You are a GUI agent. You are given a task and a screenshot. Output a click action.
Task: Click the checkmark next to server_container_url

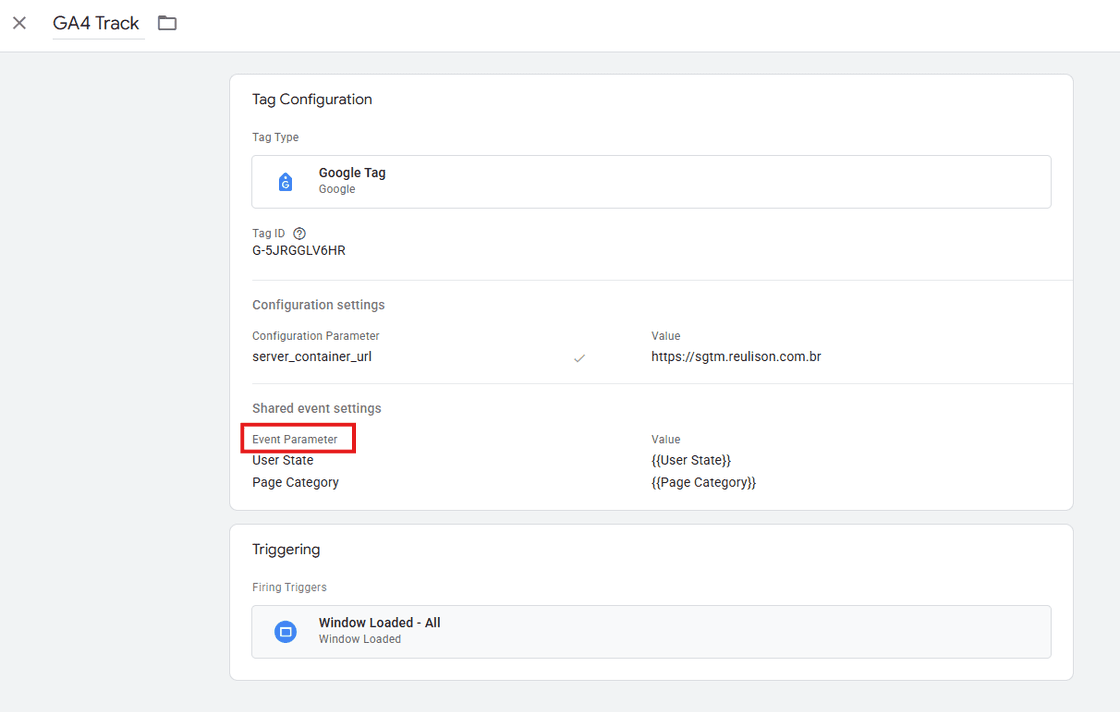click(x=579, y=357)
